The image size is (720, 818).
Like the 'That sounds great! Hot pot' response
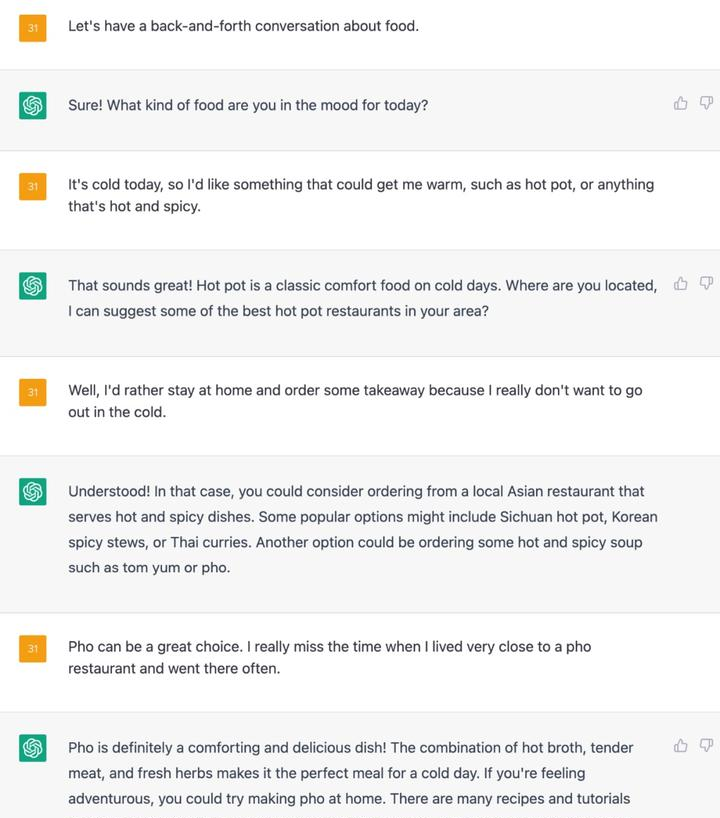(681, 284)
